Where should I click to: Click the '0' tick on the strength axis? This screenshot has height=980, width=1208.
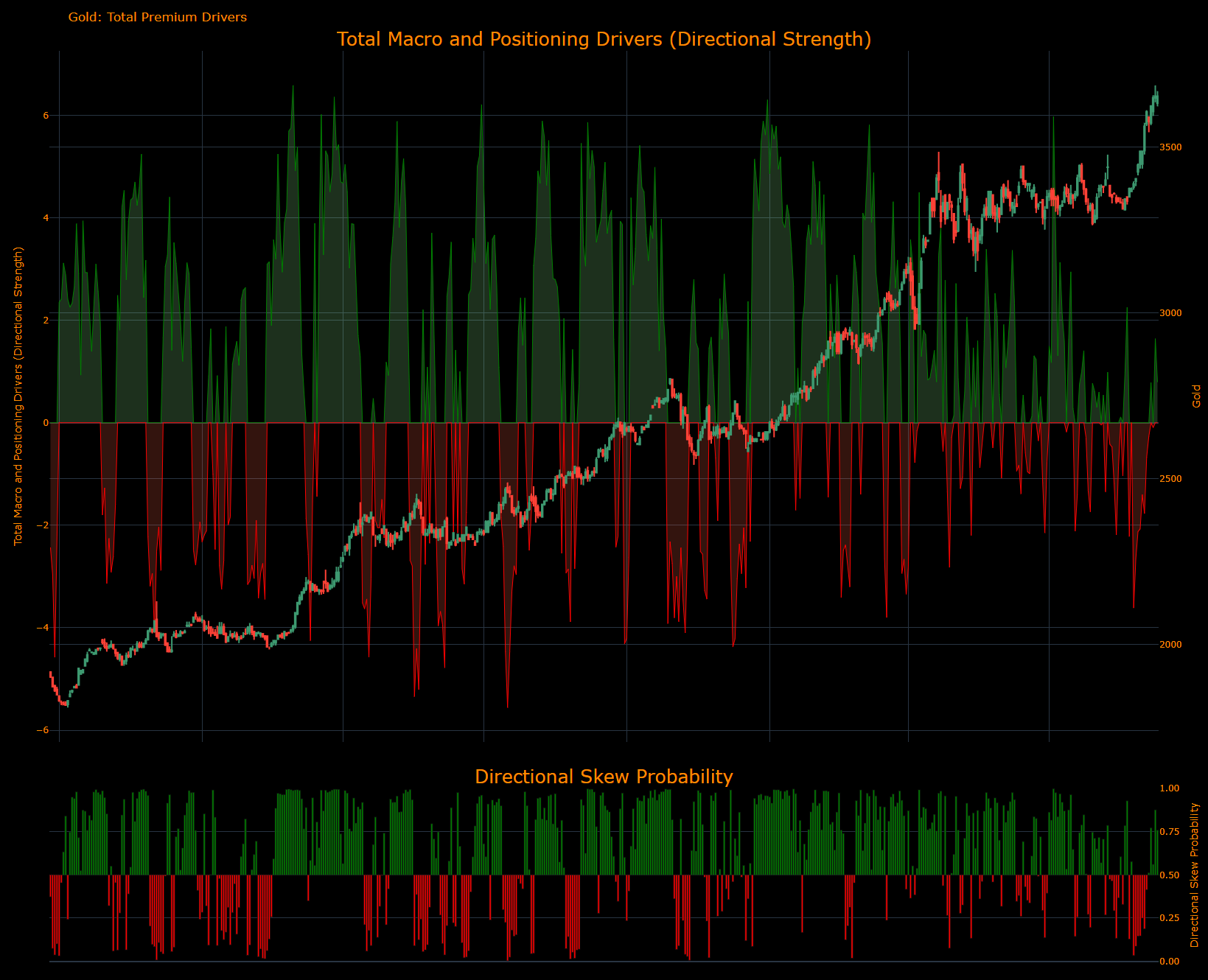(44, 421)
